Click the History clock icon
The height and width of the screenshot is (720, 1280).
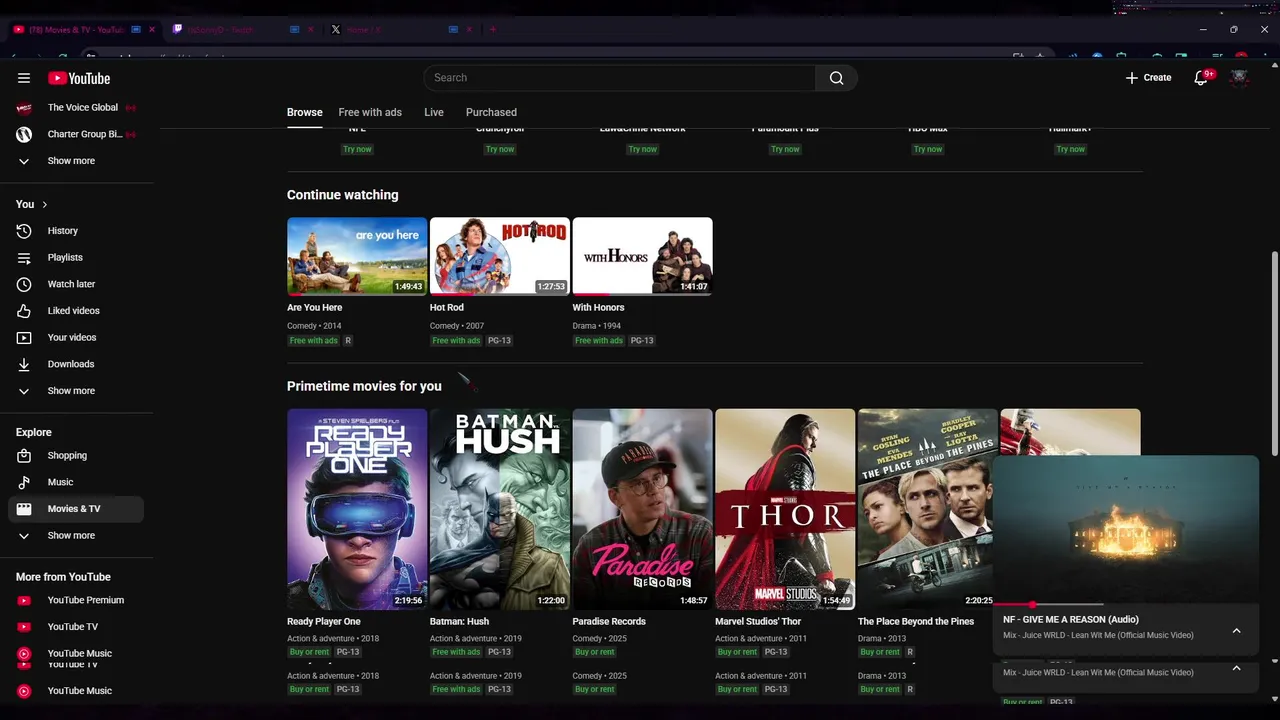click(24, 231)
